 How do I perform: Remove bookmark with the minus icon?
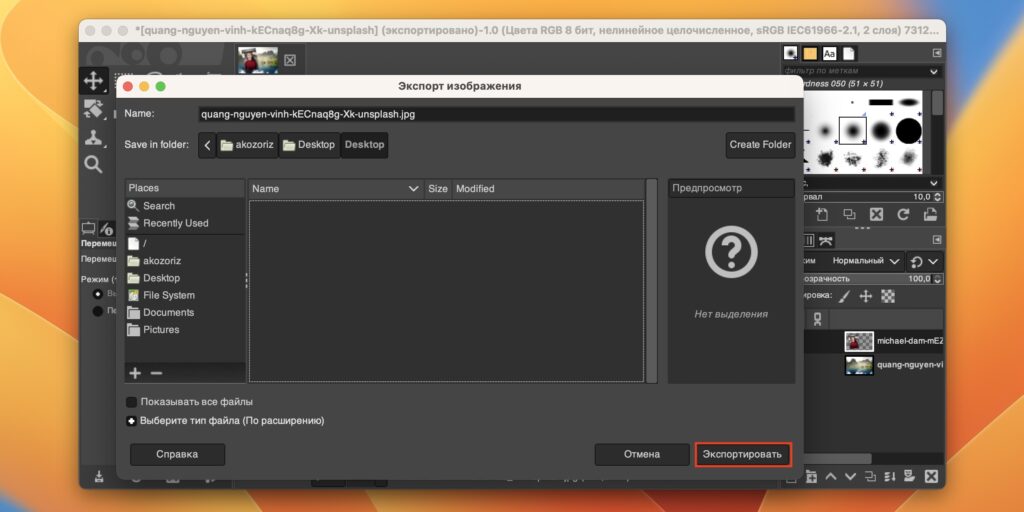156,373
